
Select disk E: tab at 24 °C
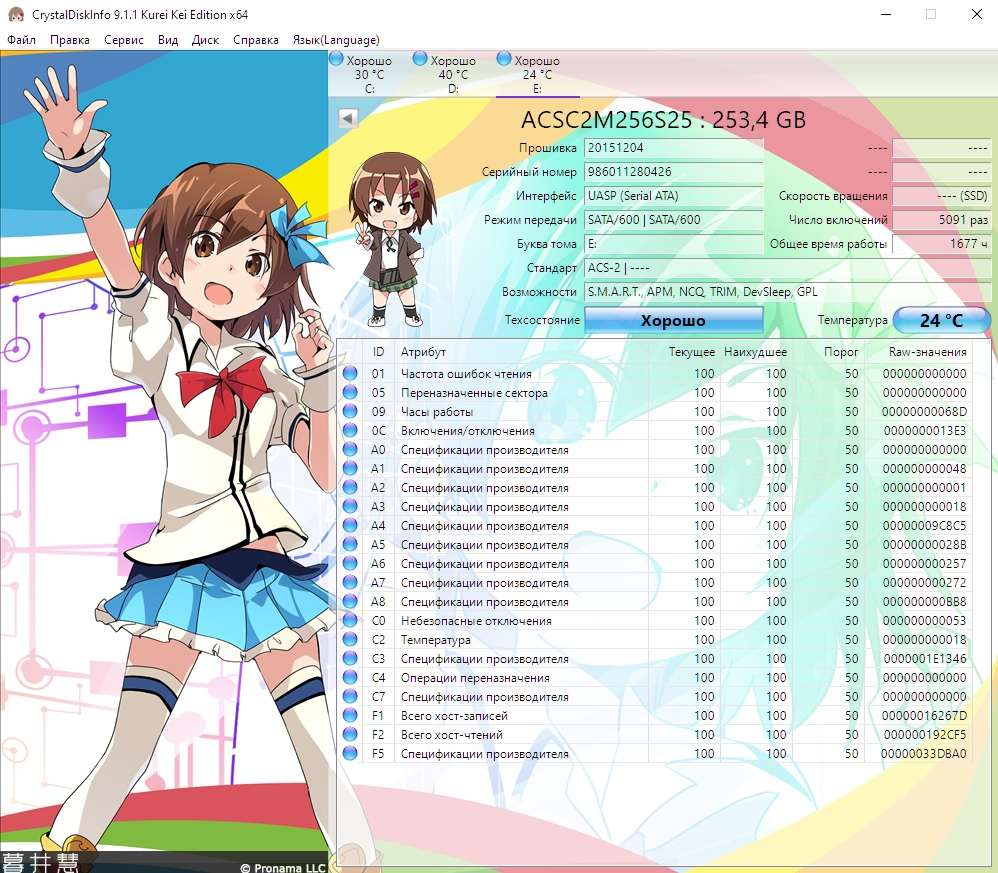coord(537,74)
